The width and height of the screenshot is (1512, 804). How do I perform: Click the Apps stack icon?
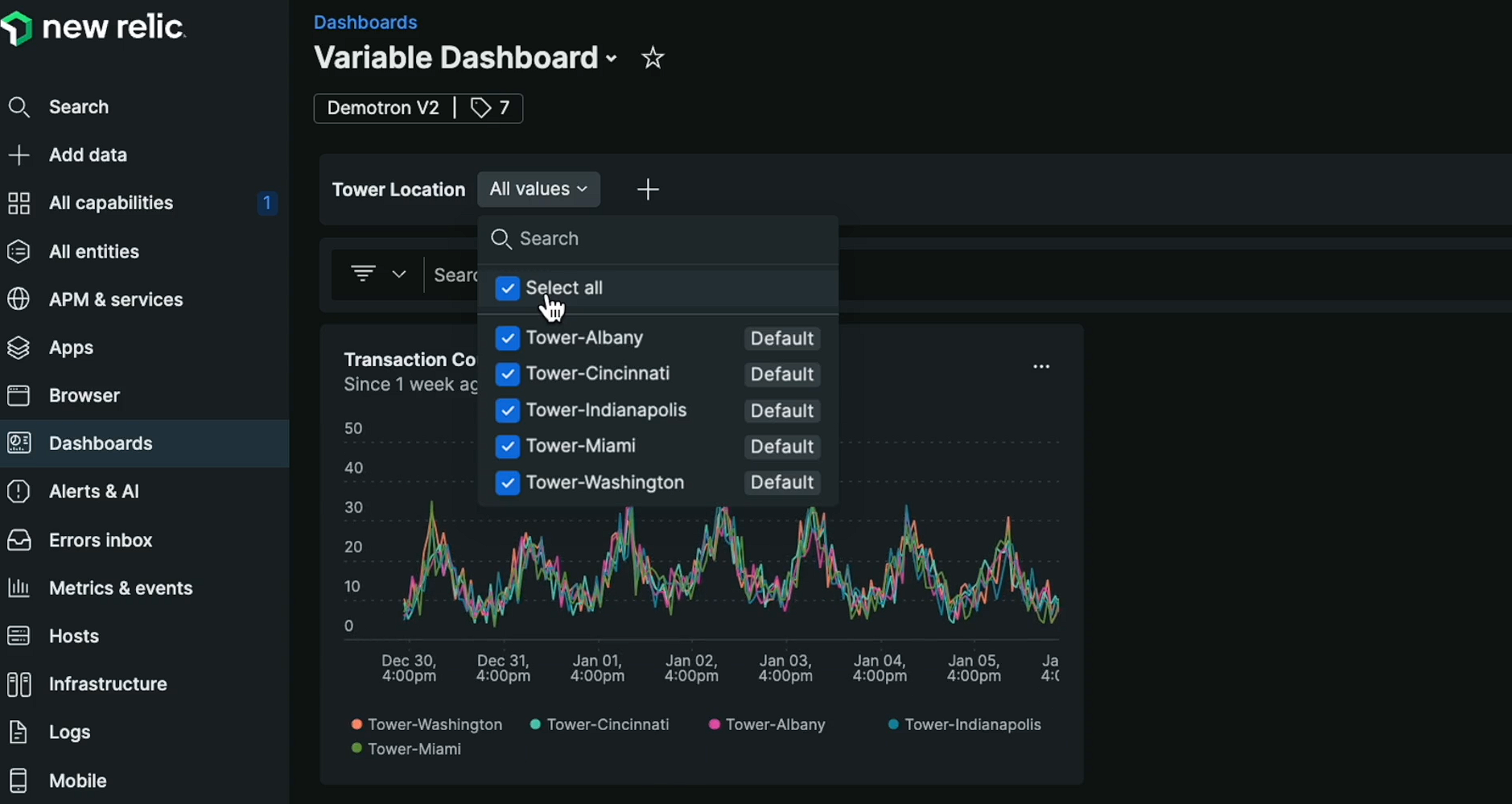[19, 348]
